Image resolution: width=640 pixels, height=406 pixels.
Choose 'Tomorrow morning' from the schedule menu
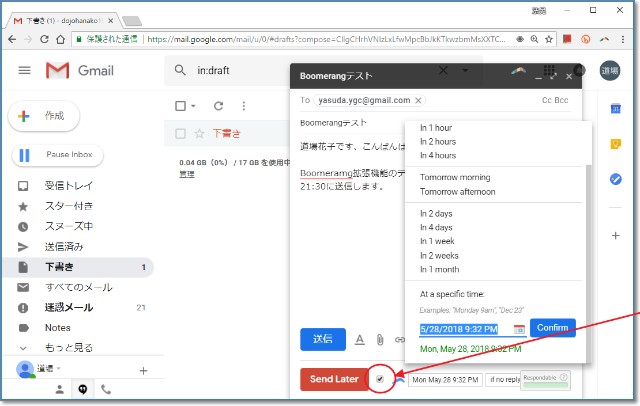455,177
